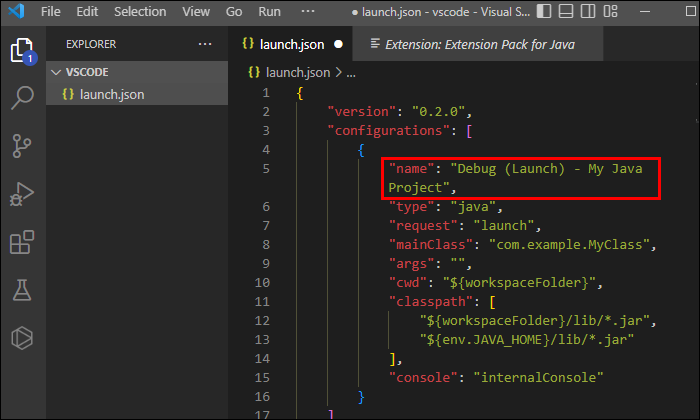Screen dimensions: 700x420
Task: Open the Explorer view in activity bar
Action: click(x=22, y=51)
